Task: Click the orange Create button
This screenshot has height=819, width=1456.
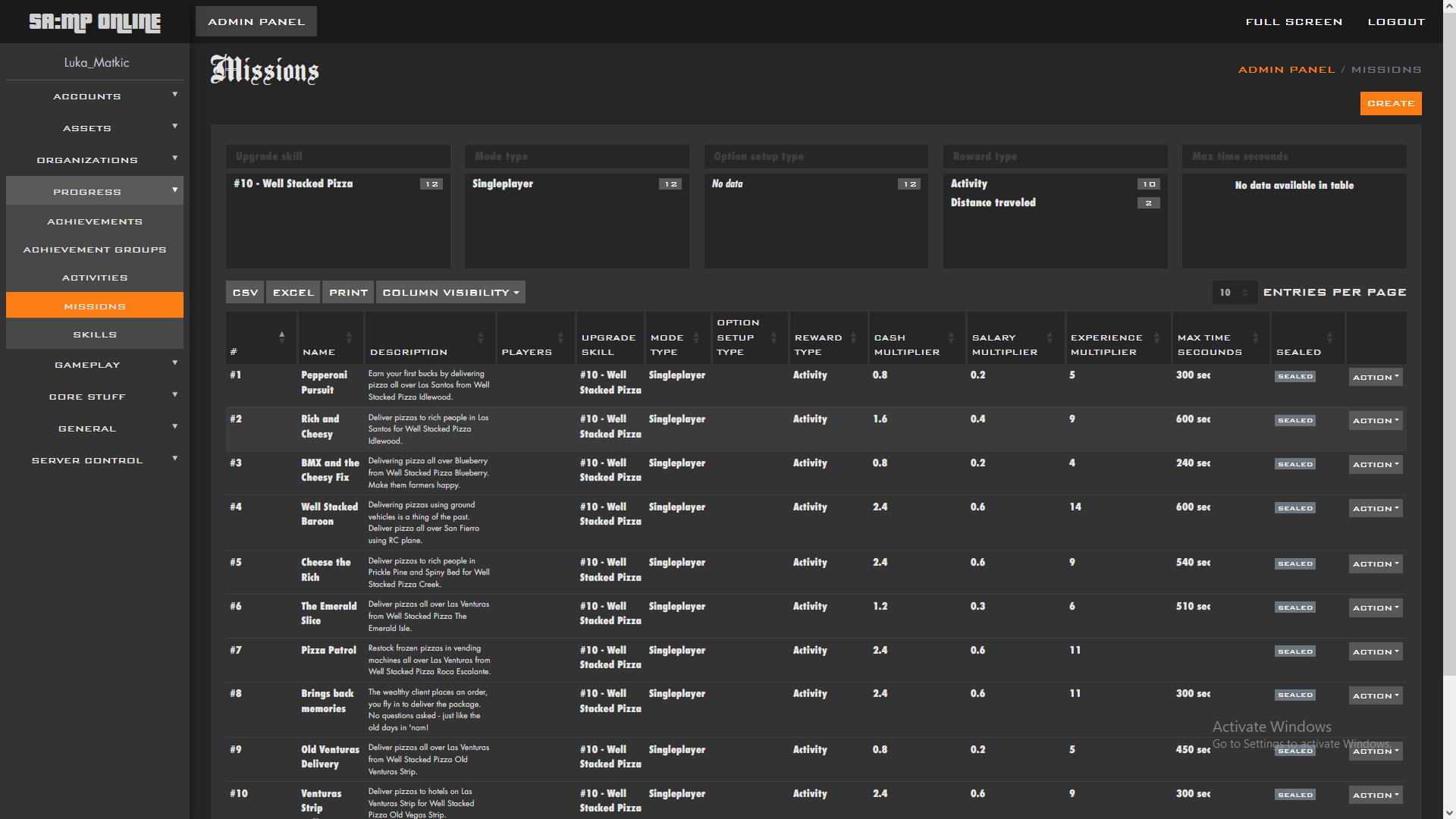Action: (x=1390, y=103)
